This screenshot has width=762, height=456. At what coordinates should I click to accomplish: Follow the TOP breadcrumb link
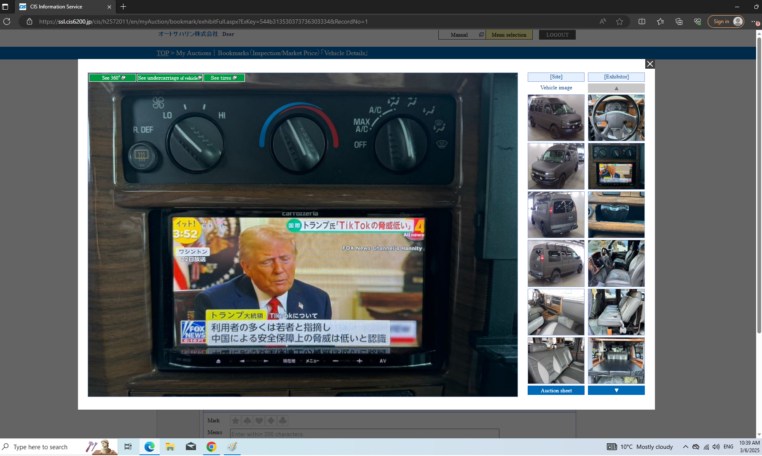pyautogui.click(x=162, y=53)
